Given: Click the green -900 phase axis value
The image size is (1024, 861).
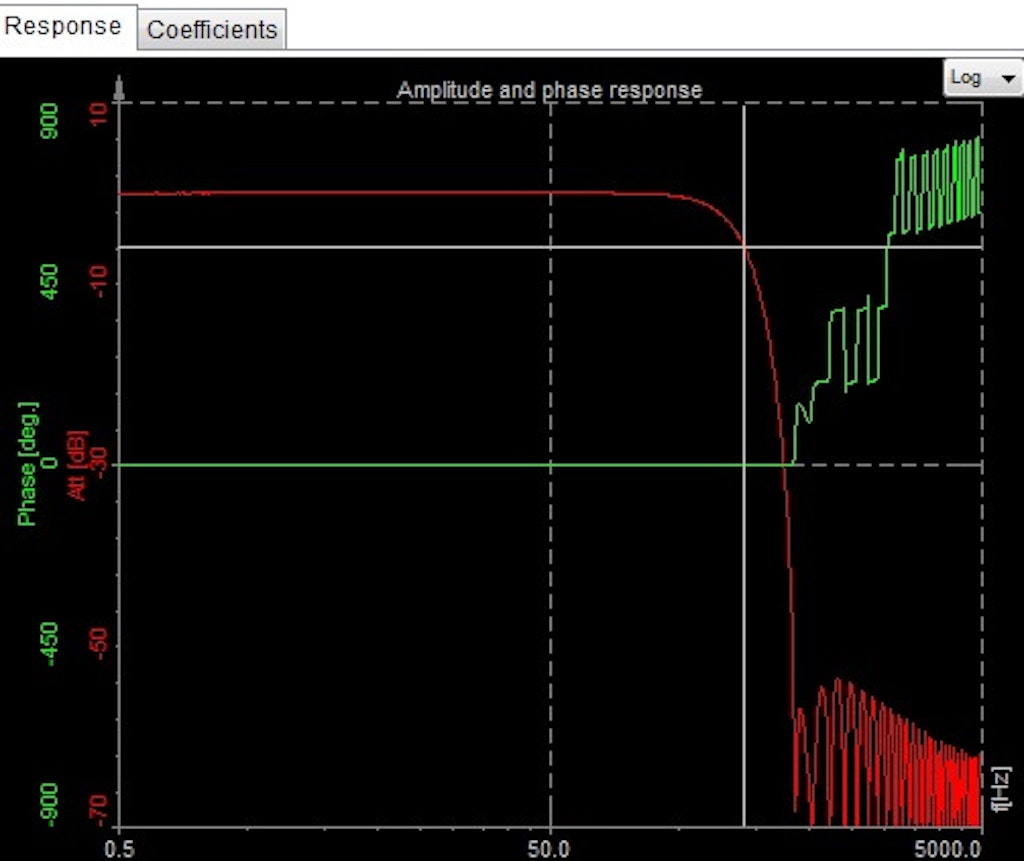Looking at the screenshot, I should click(50, 805).
